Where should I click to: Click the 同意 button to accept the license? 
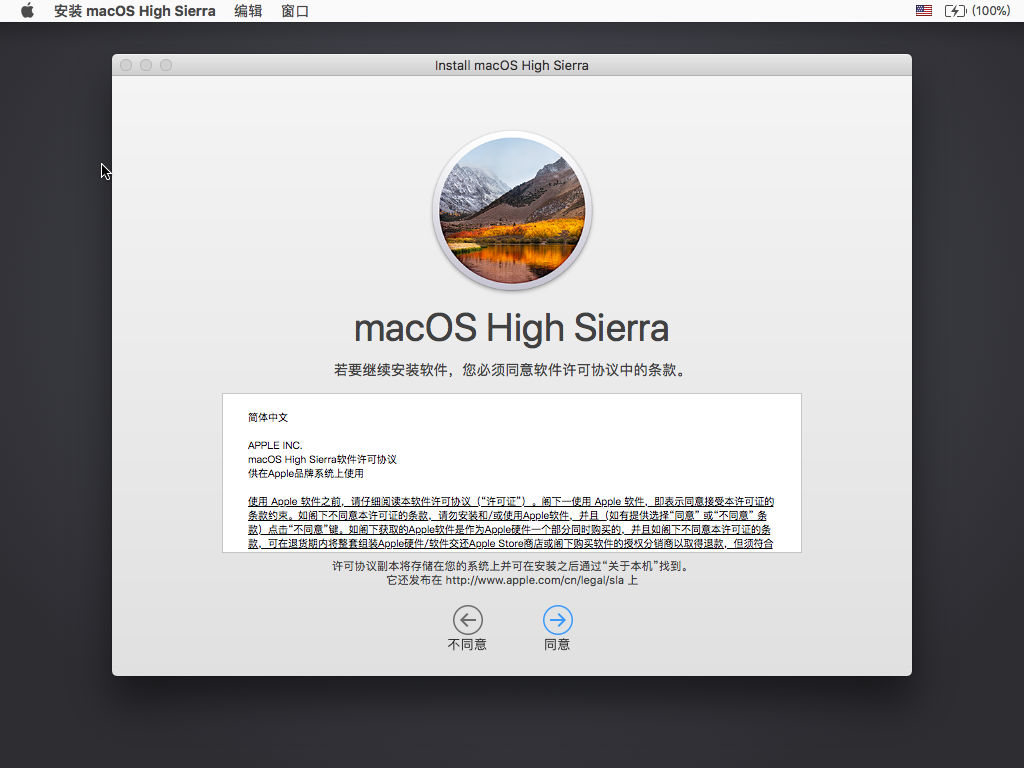click(x=557, y=630)
